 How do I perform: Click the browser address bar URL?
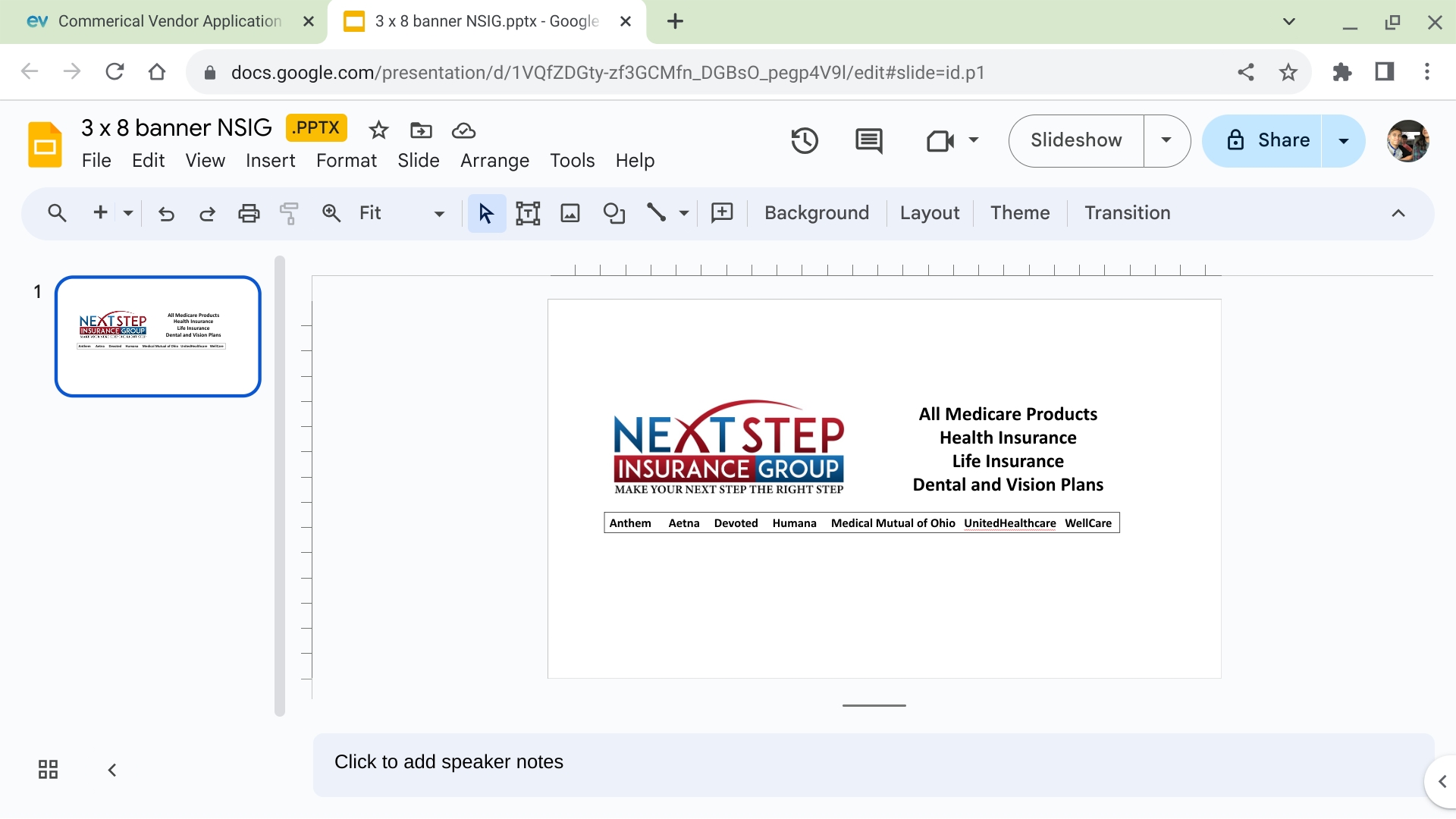pyautogui.click(x=607, y=72)
